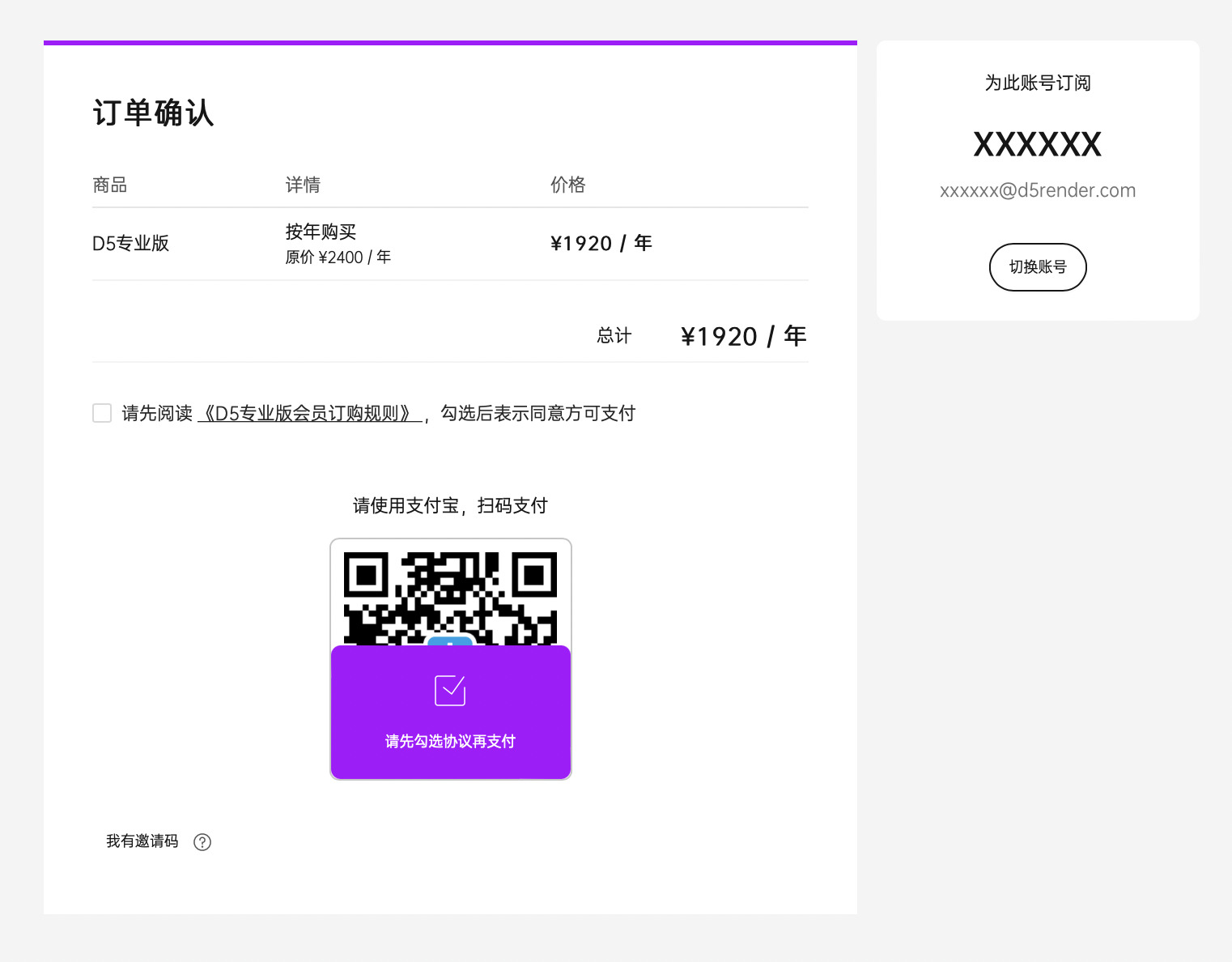Click the Alipay QR code image
The image size is (1232, 962).
point(450,595)
